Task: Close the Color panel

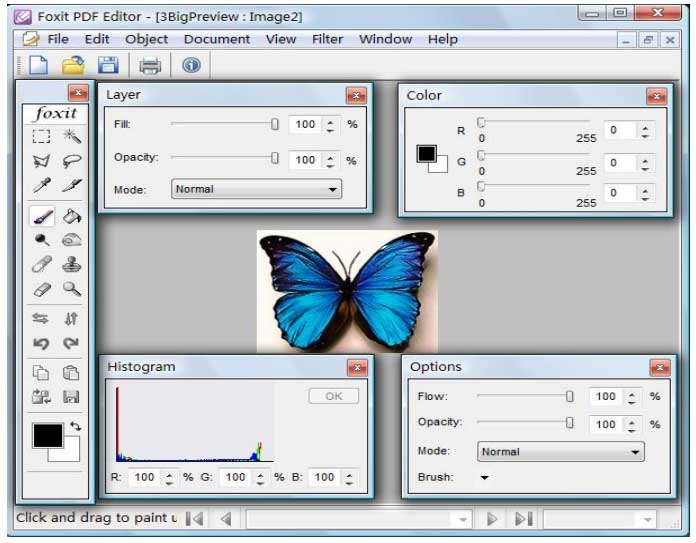Action: (656, 96)
